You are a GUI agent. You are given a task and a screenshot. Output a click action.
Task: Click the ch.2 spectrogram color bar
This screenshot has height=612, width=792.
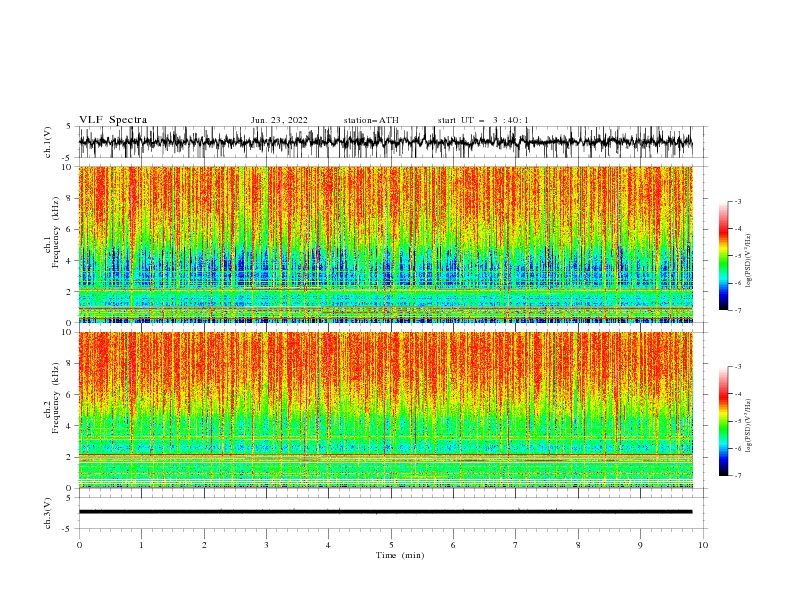[723, 421]
